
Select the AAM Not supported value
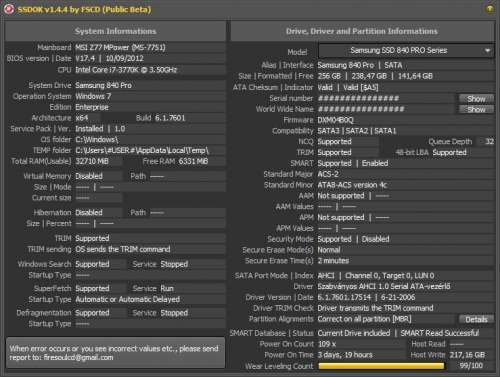pos(341,196)
